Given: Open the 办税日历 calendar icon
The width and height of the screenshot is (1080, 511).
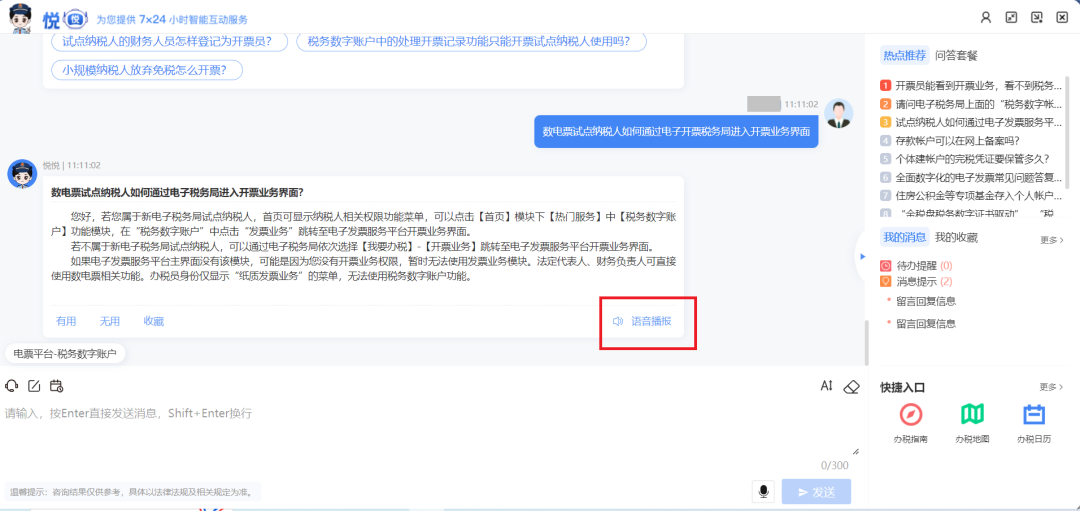Looking at the screenshot, I should pos(1034,415).
